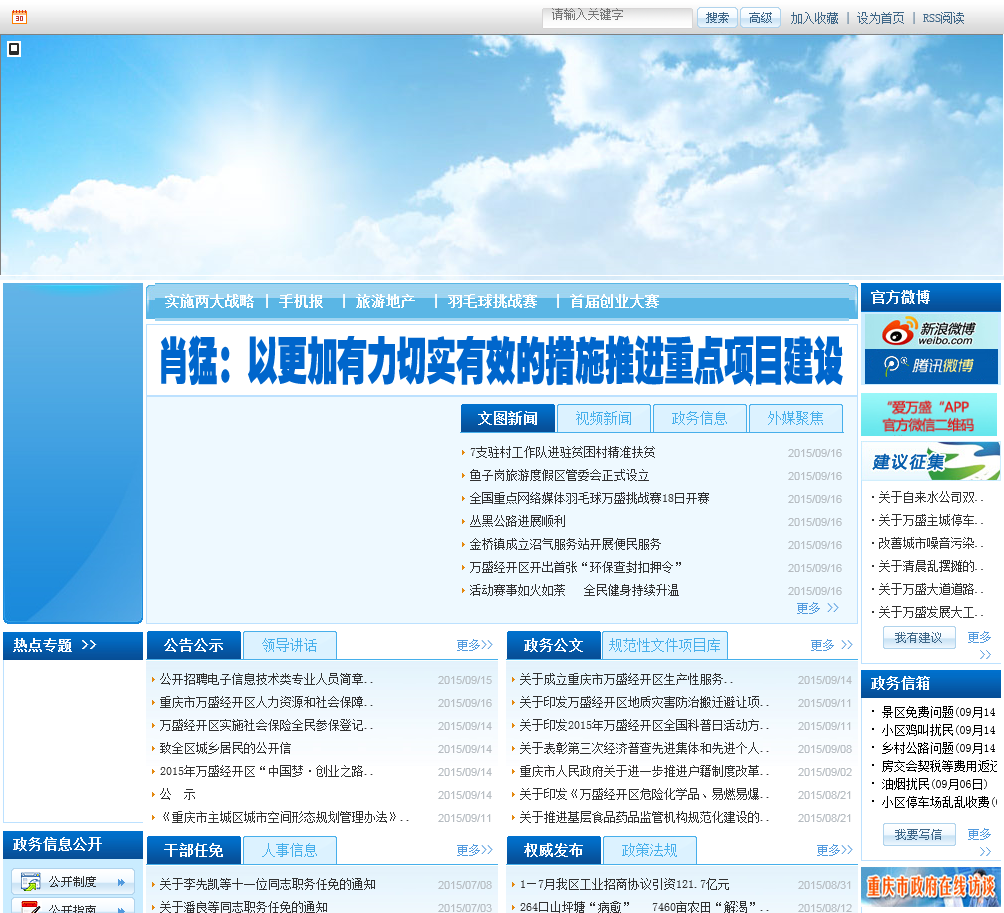1004x913 pixels.
Task: Select the 文图新闻 tab
Action: coord(508,418)
